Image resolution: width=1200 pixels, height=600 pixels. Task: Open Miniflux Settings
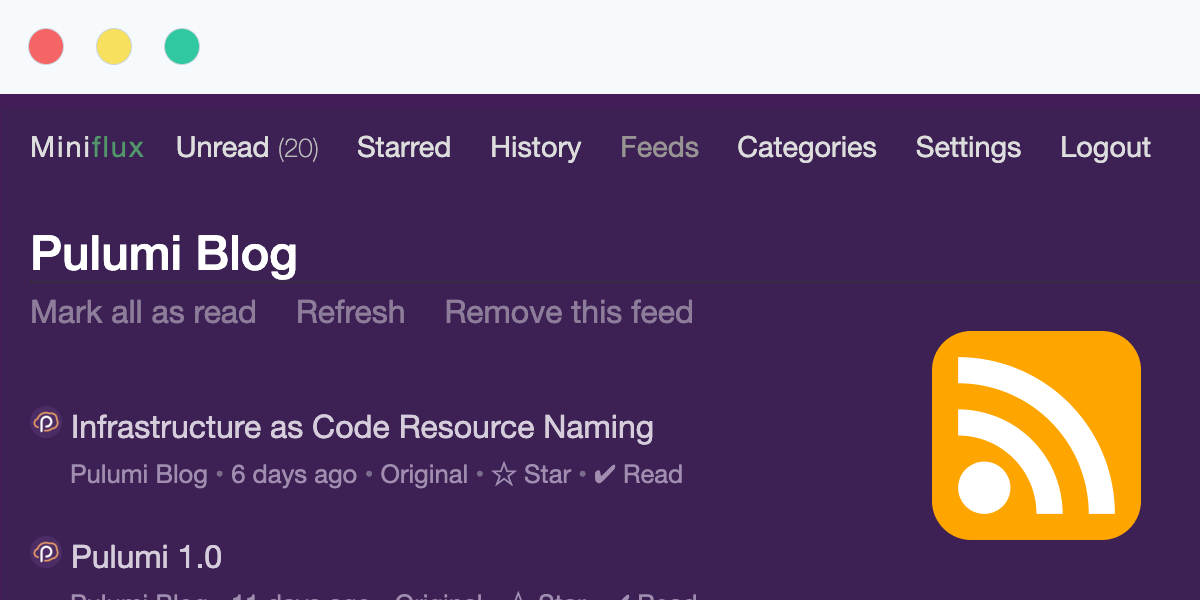(x=968, y=148)
